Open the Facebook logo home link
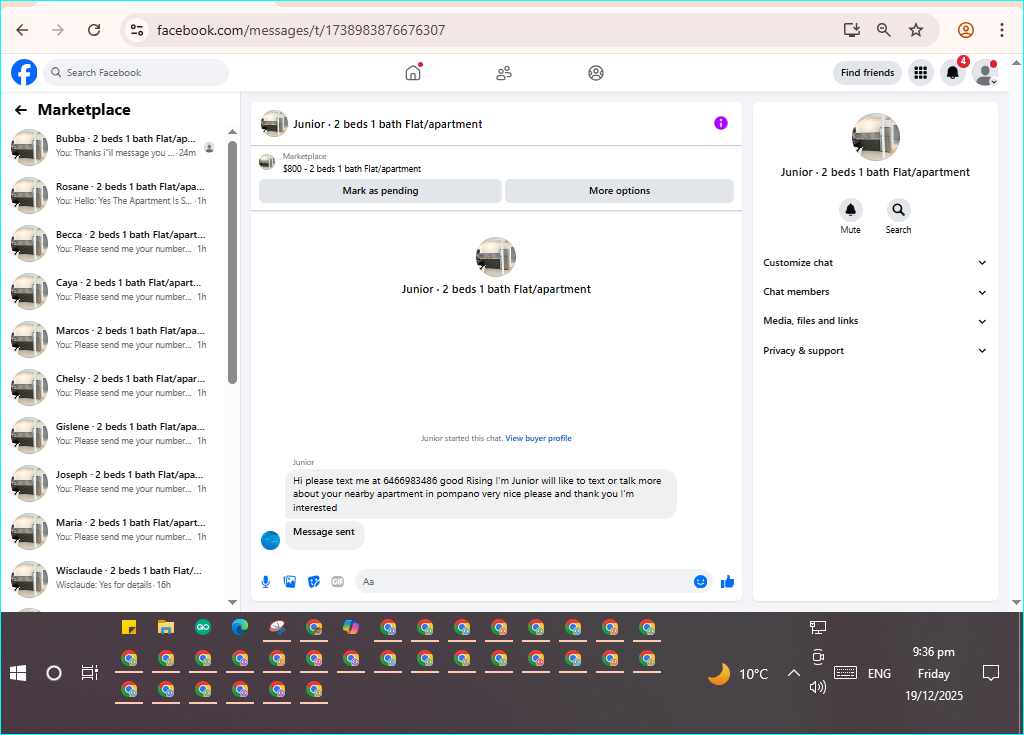The height and width of the screenshot is (735, 1024). pyautogui.click(x=24, y=73)
